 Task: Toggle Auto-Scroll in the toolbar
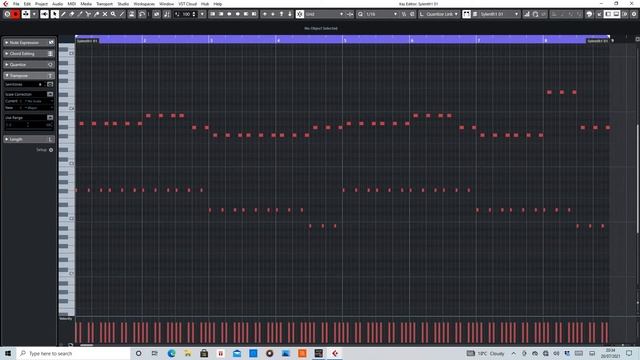click(x=26, y=14)
